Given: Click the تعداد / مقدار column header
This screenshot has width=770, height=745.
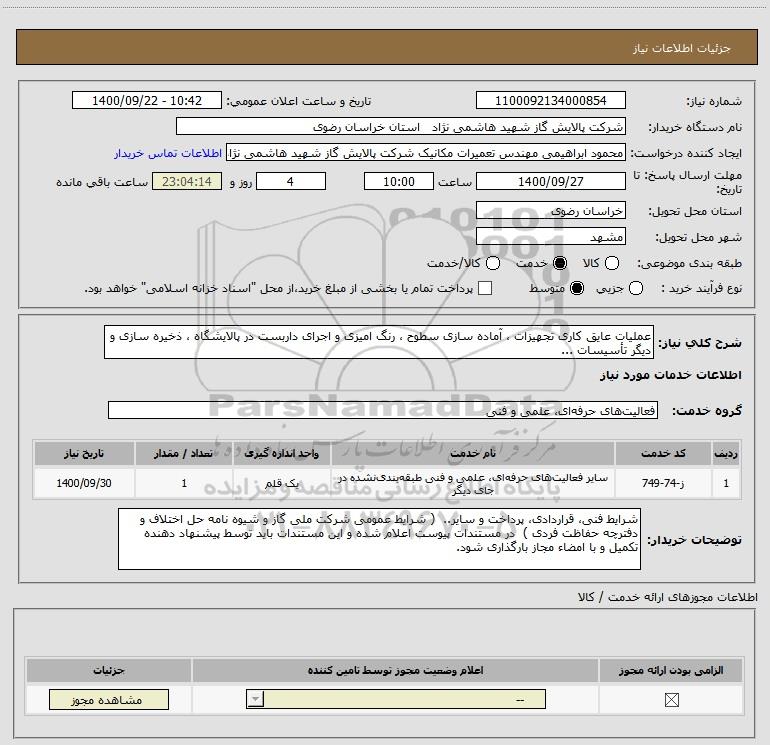Looking at the screenshot, I should point(184,453).
